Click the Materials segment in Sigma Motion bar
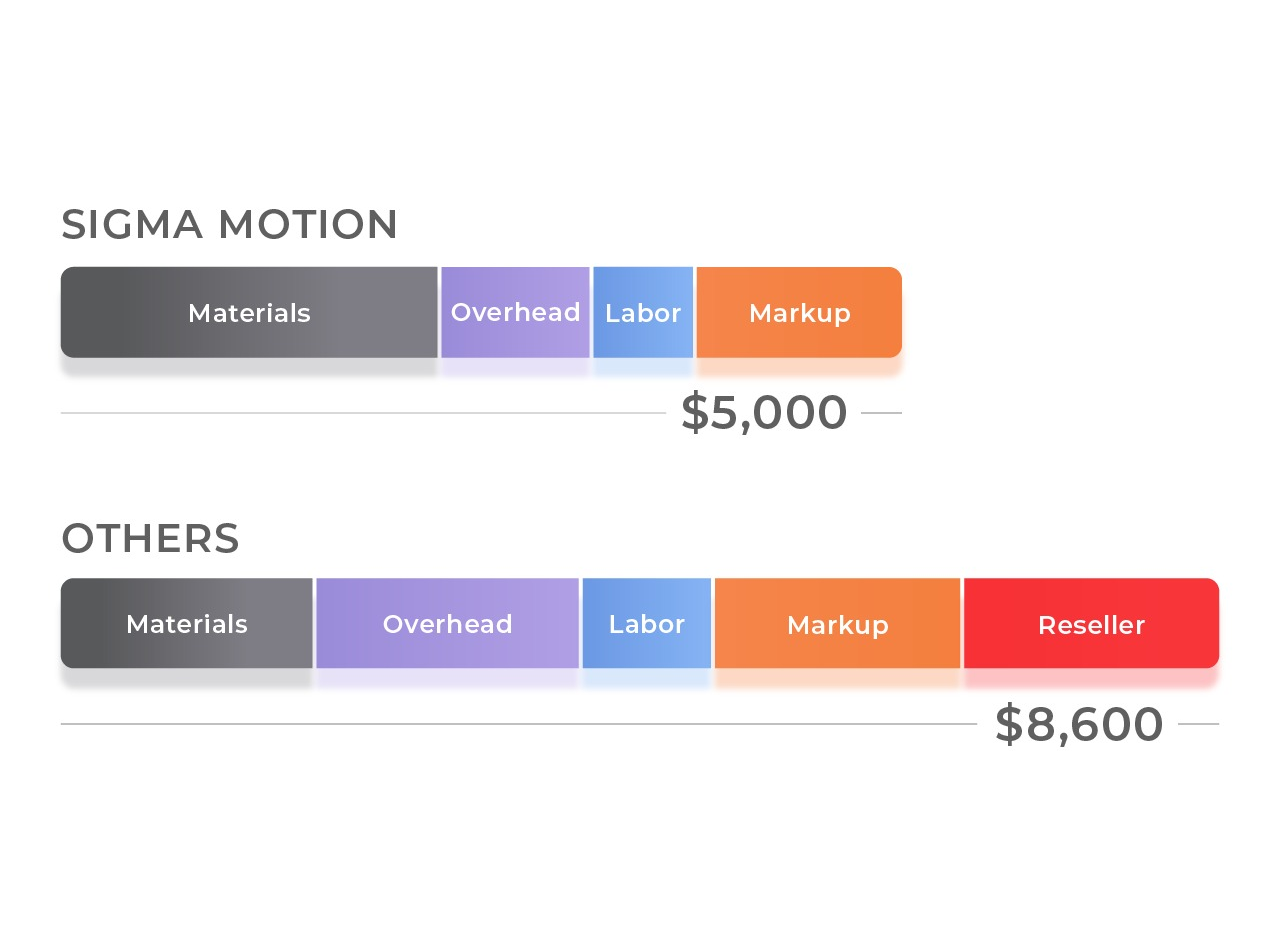Image resolution: width=1280 pixels, height=939 pixels. (249, 313)
